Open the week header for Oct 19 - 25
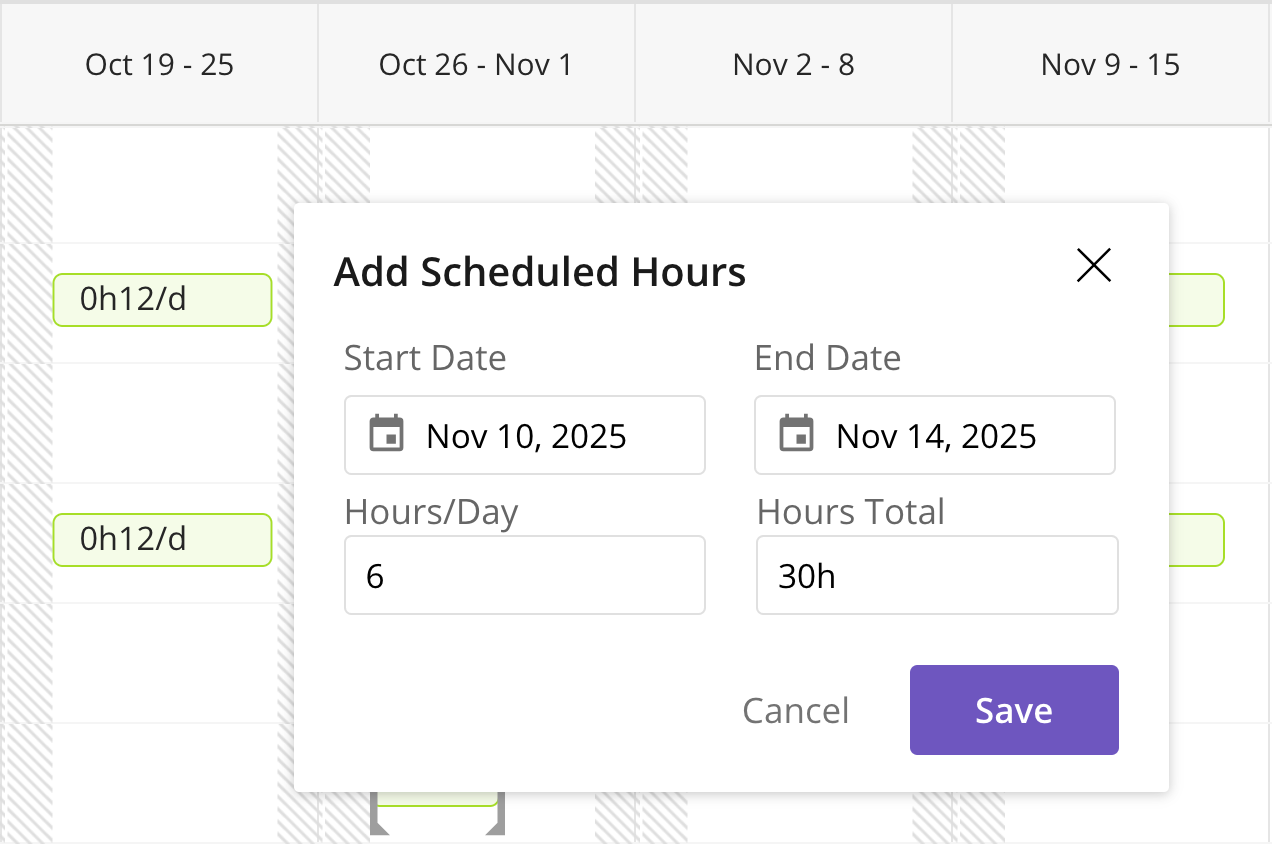This screenshot has height=844, width=1272. (159, 64)
